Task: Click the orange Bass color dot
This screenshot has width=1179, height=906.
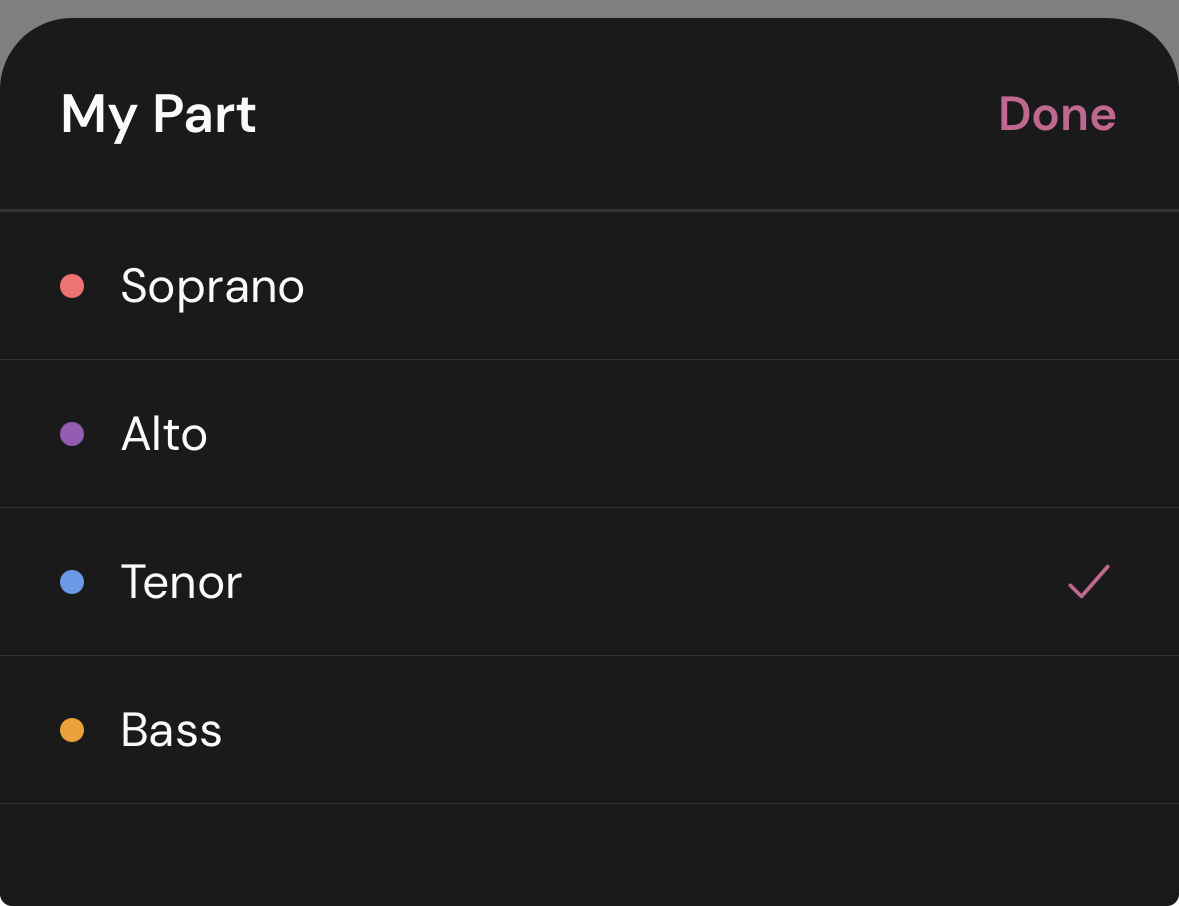Action: [x=71, y=729]
